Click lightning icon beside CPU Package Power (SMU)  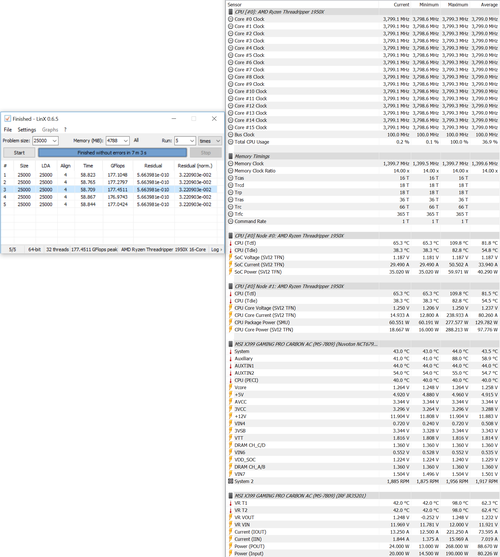click(x=230, y=322)
